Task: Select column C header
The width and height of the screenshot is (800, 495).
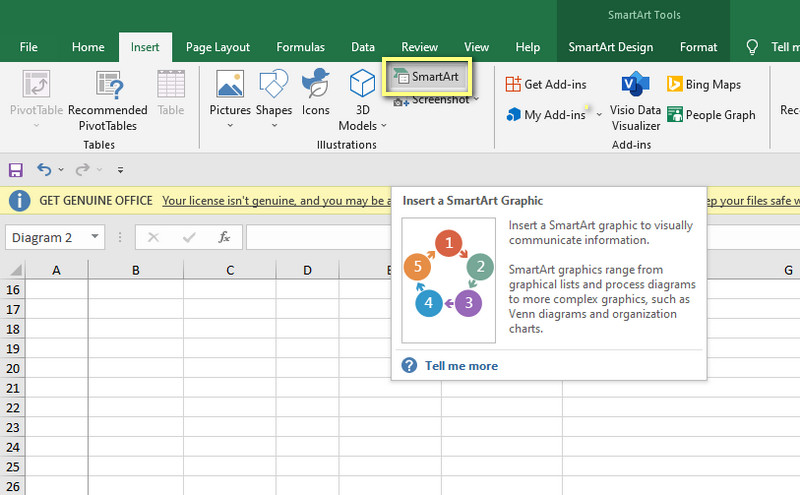Action: tap(230, 269)
